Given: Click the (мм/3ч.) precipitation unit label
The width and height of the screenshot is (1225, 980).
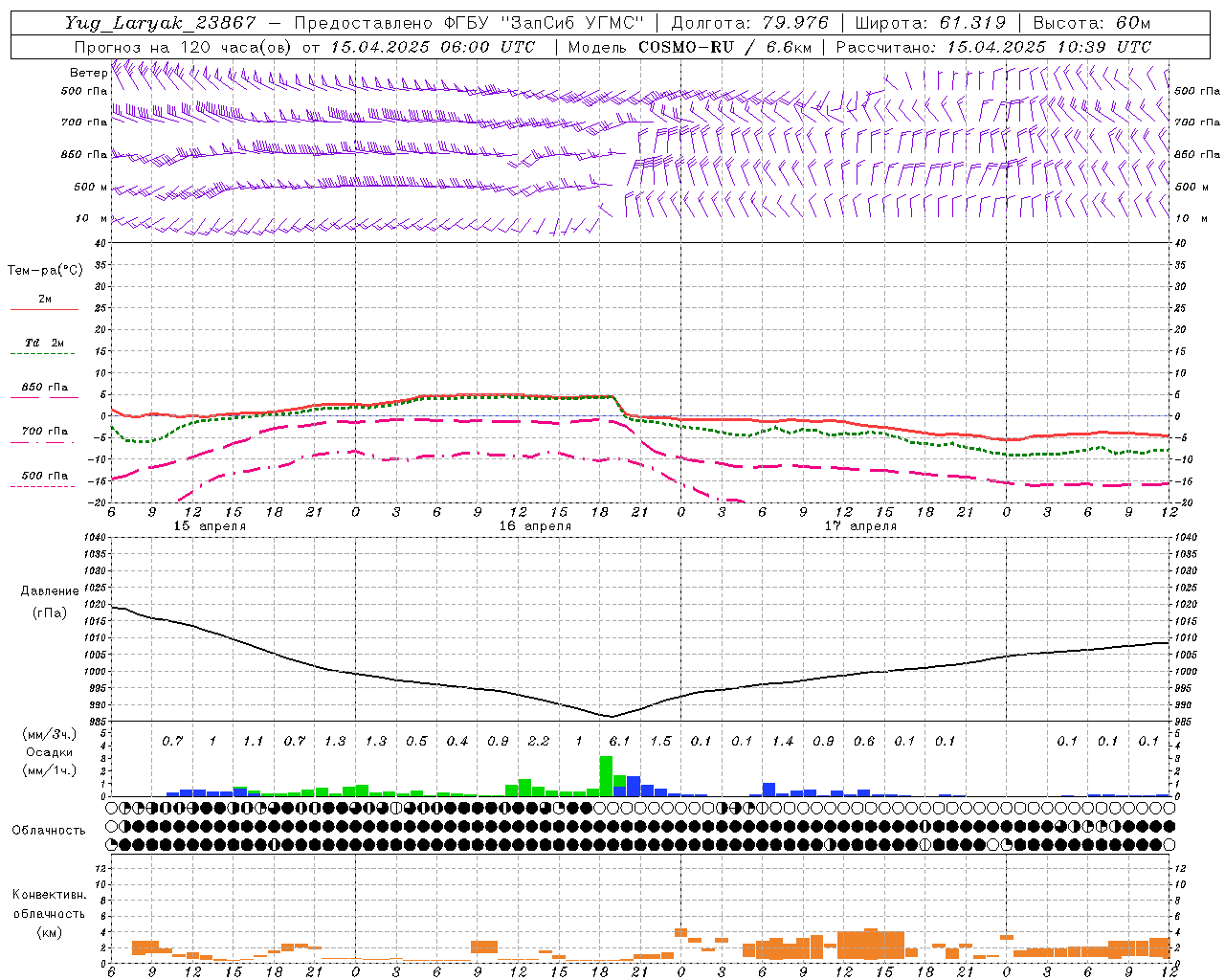Looking at the screenshot, I should (50, 734).
